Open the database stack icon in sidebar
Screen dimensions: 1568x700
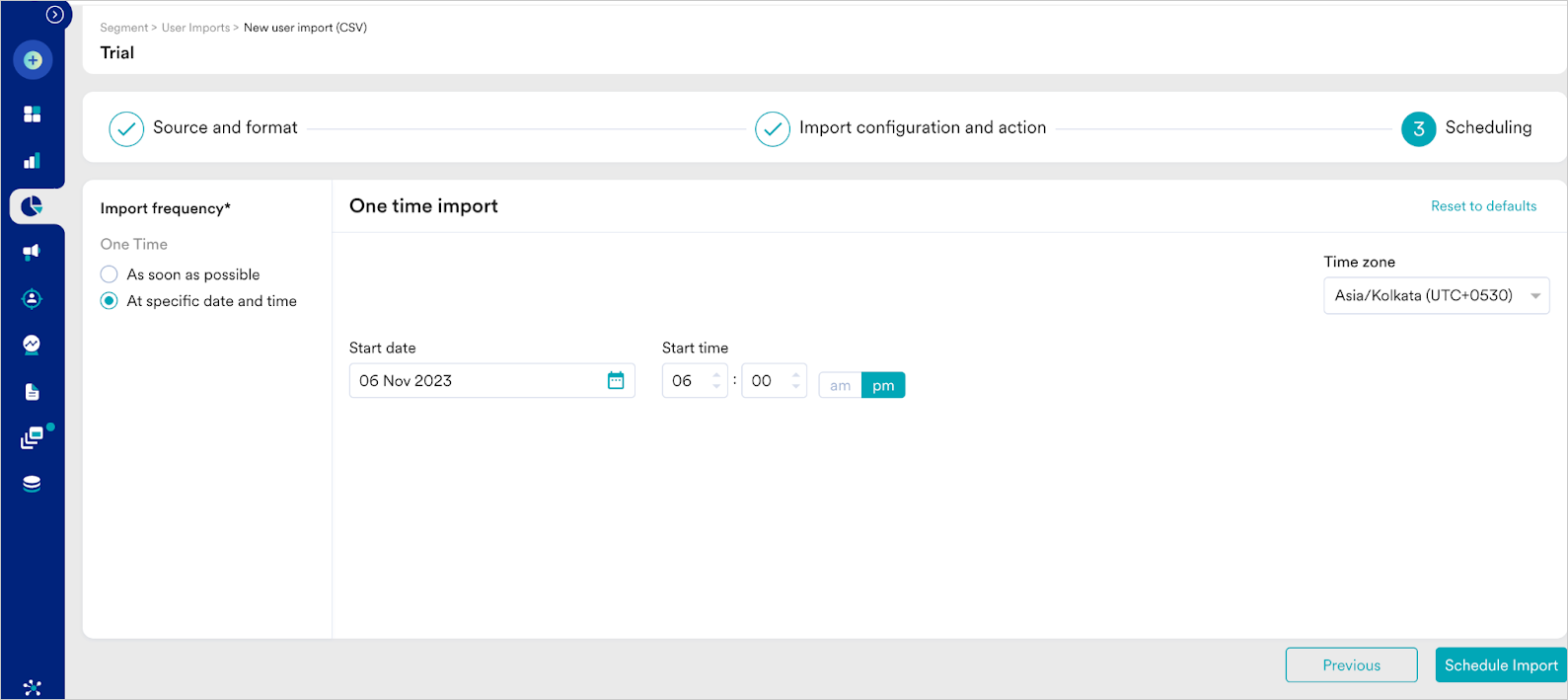pos(33,484)
